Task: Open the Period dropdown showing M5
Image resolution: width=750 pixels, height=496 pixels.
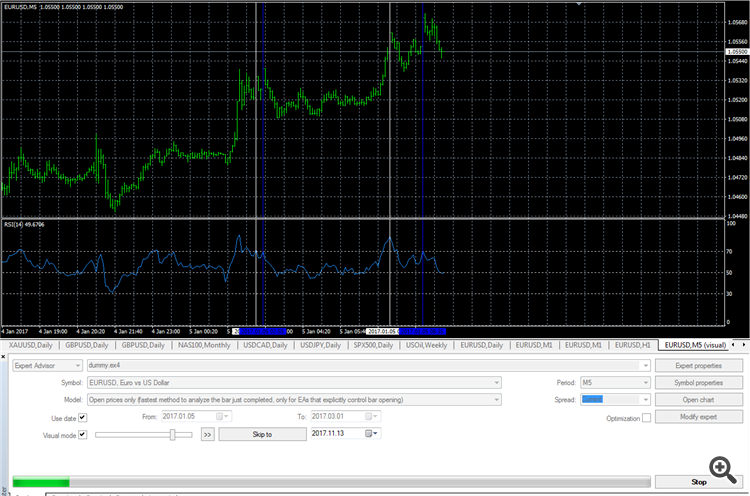Action: [x=645, y=383]
